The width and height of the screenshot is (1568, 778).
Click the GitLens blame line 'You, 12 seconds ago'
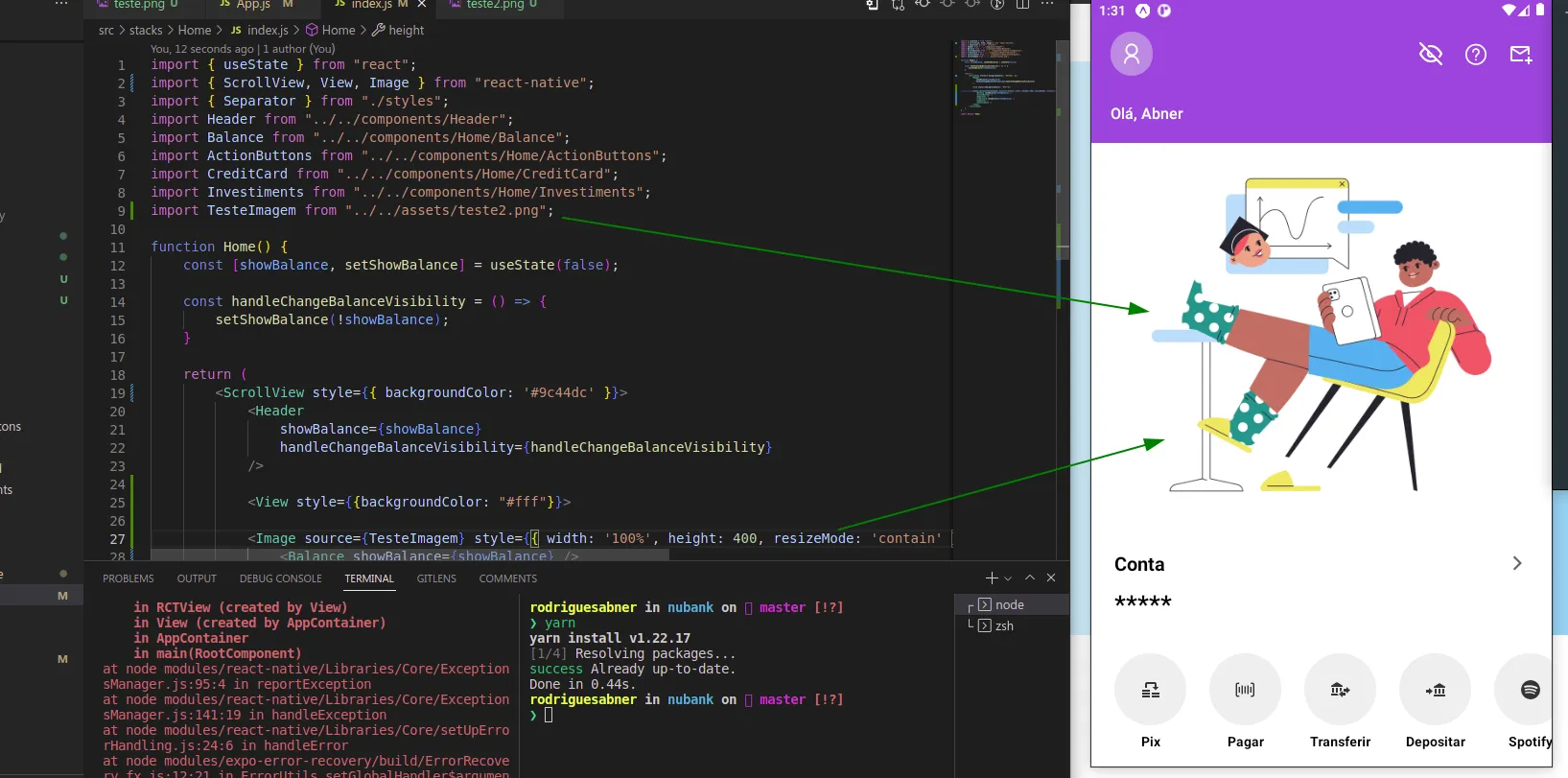(x=243, y=49)
